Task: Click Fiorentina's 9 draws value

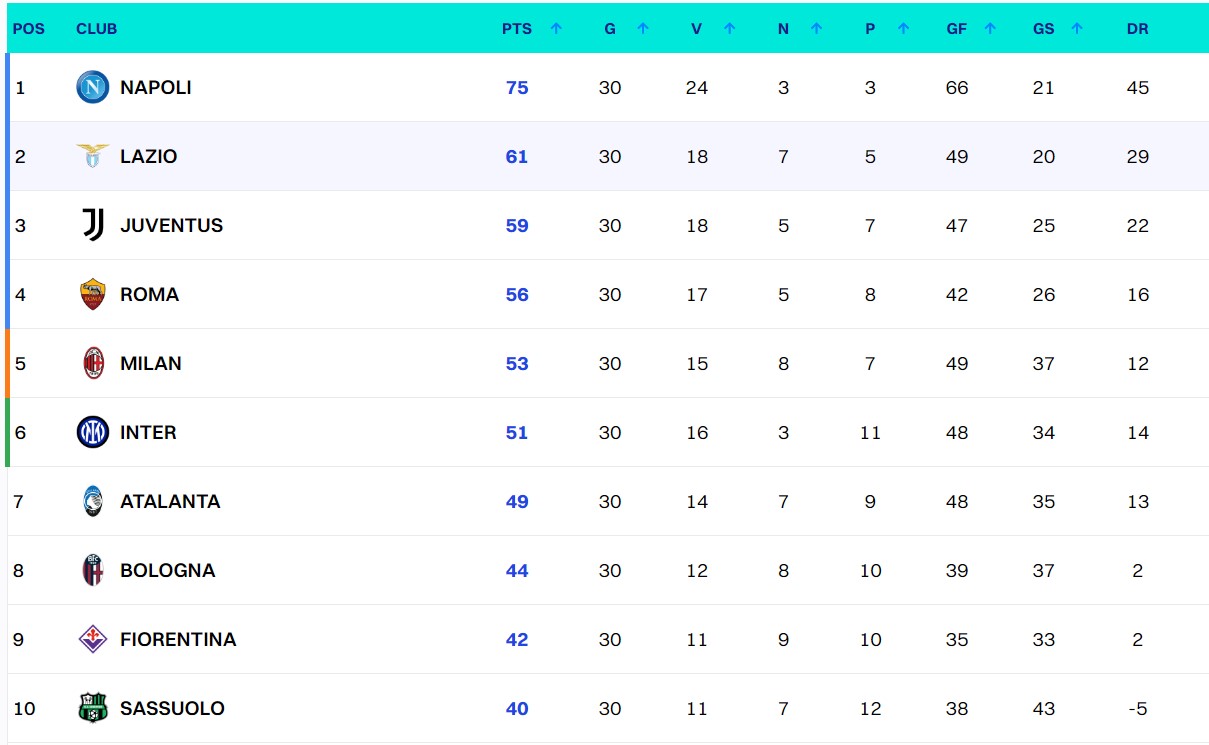Action: (x=783, y=639)
